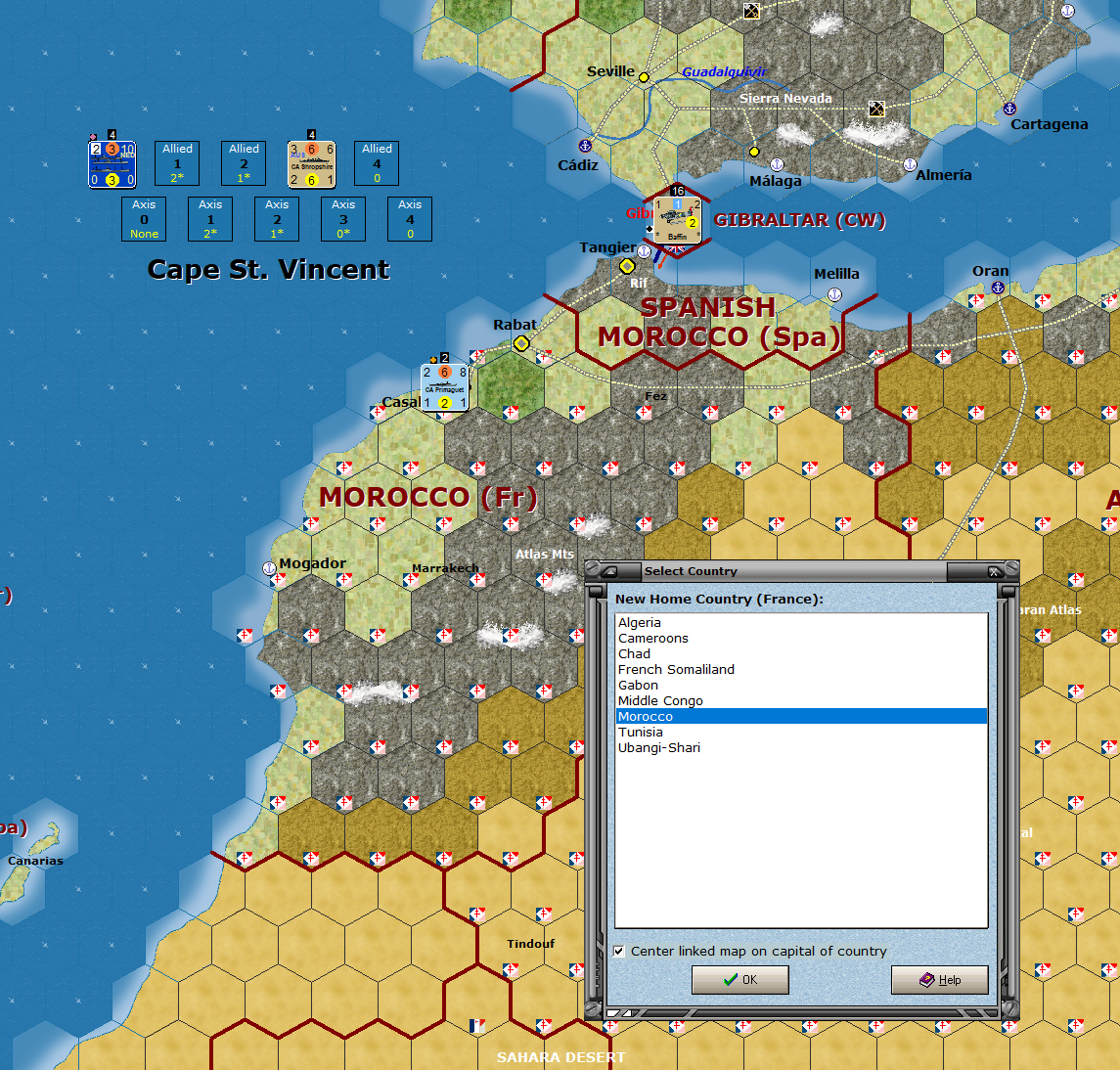The image size is (1120, 1070).
Task: Select the NED naval unit counter
Action: click(x=112, y=164)
